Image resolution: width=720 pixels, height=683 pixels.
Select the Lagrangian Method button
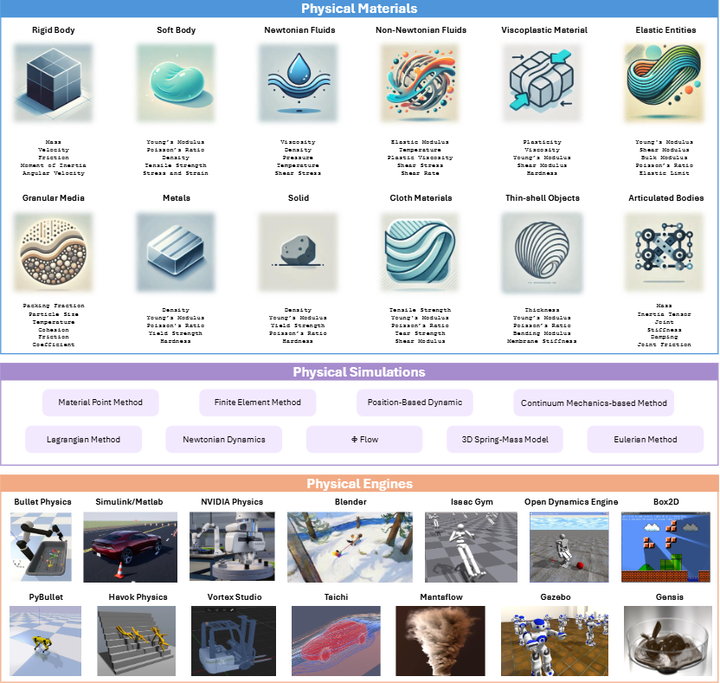84,440
